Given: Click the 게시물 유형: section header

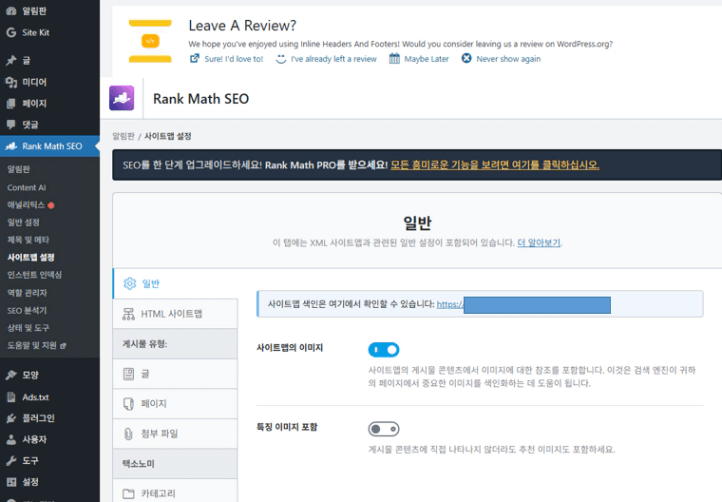Looking at the screenshot, I should pos(175,344).
